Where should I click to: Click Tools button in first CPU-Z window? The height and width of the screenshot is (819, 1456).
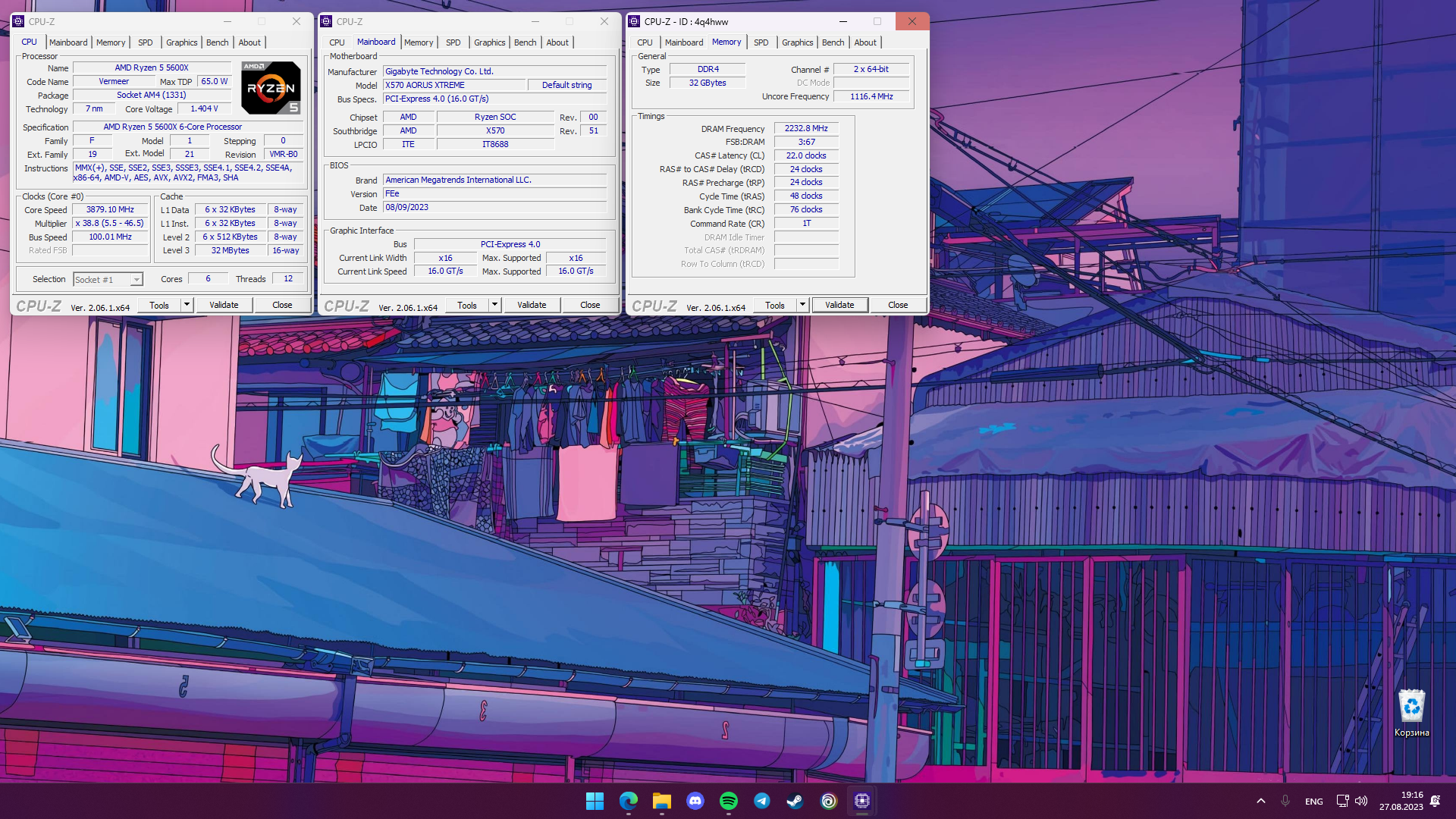[159, 305]
